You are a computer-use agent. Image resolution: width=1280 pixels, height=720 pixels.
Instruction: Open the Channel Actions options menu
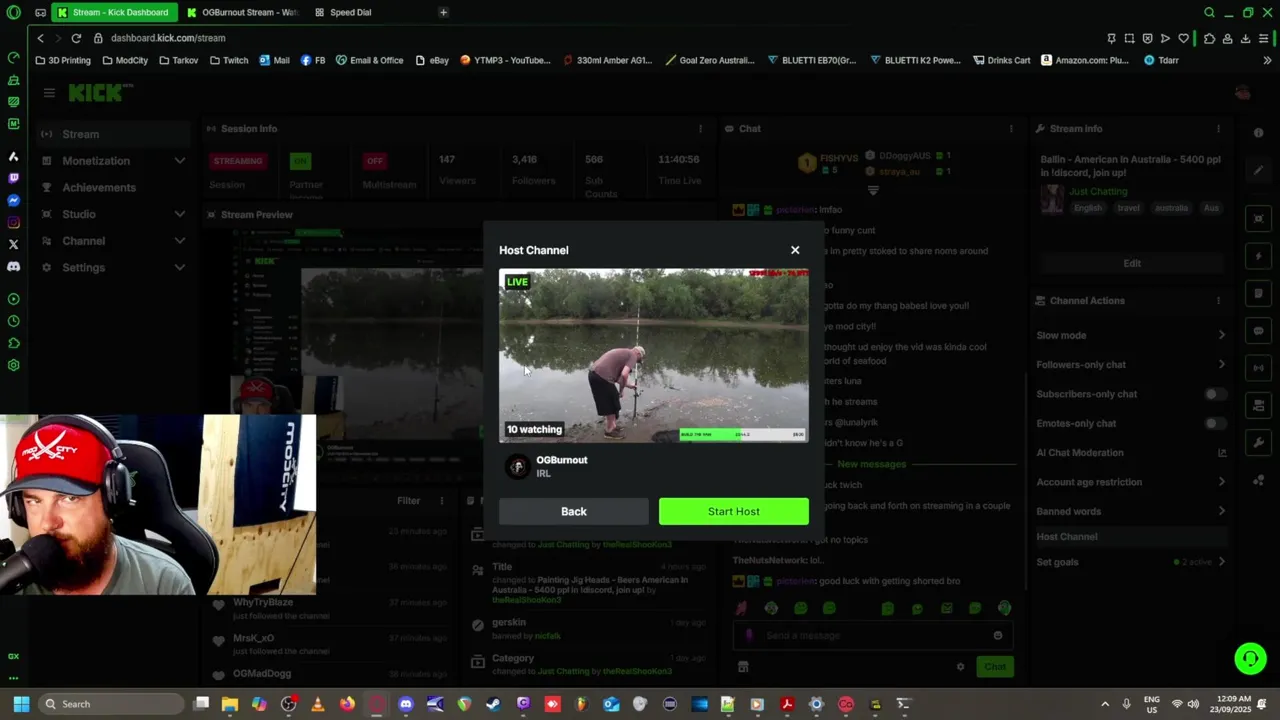[1218, 301]
